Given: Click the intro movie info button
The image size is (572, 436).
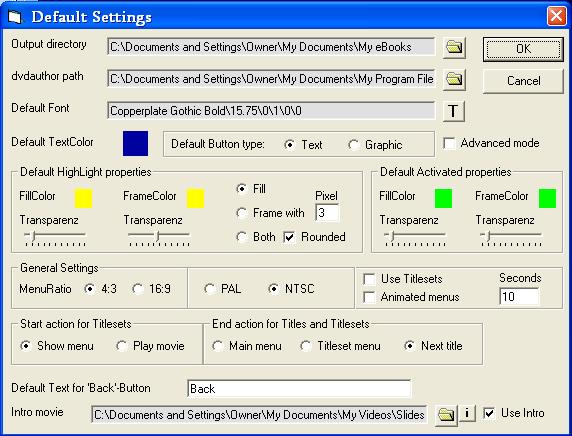Looking at the screenshot, I should (x=467, y=413).
